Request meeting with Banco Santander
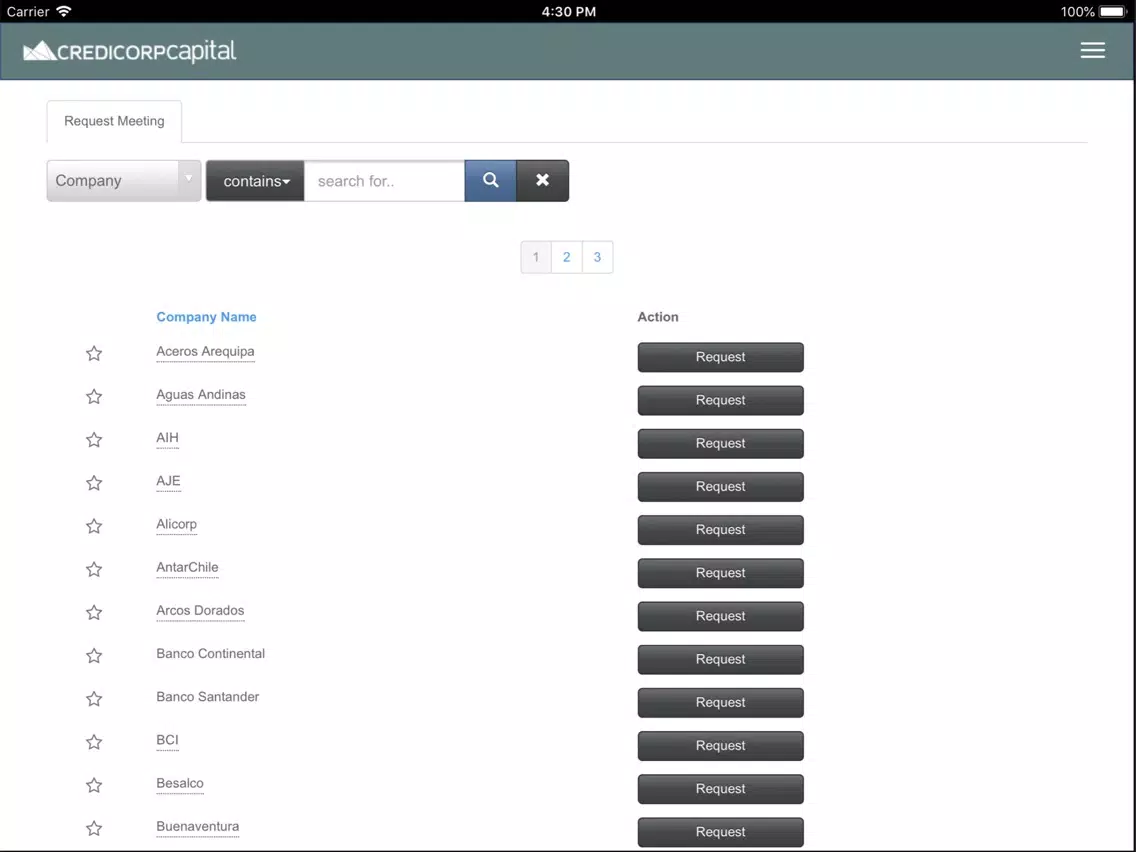Image resolution: width=1136 pixels, height=852 pixels. pos(721,703)
